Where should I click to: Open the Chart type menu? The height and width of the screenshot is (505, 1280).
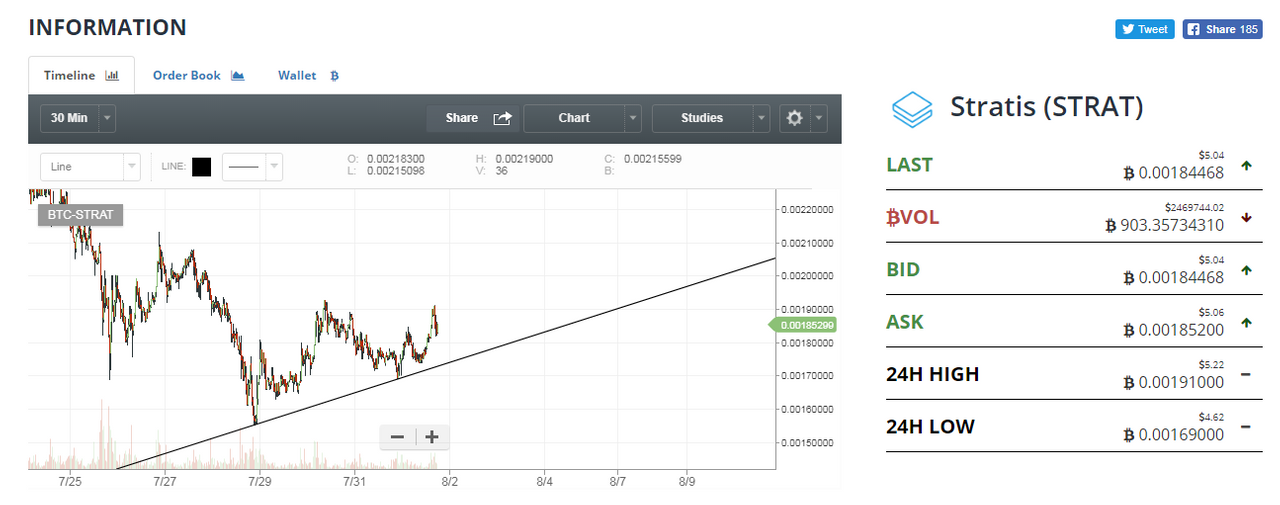(574, 118)
